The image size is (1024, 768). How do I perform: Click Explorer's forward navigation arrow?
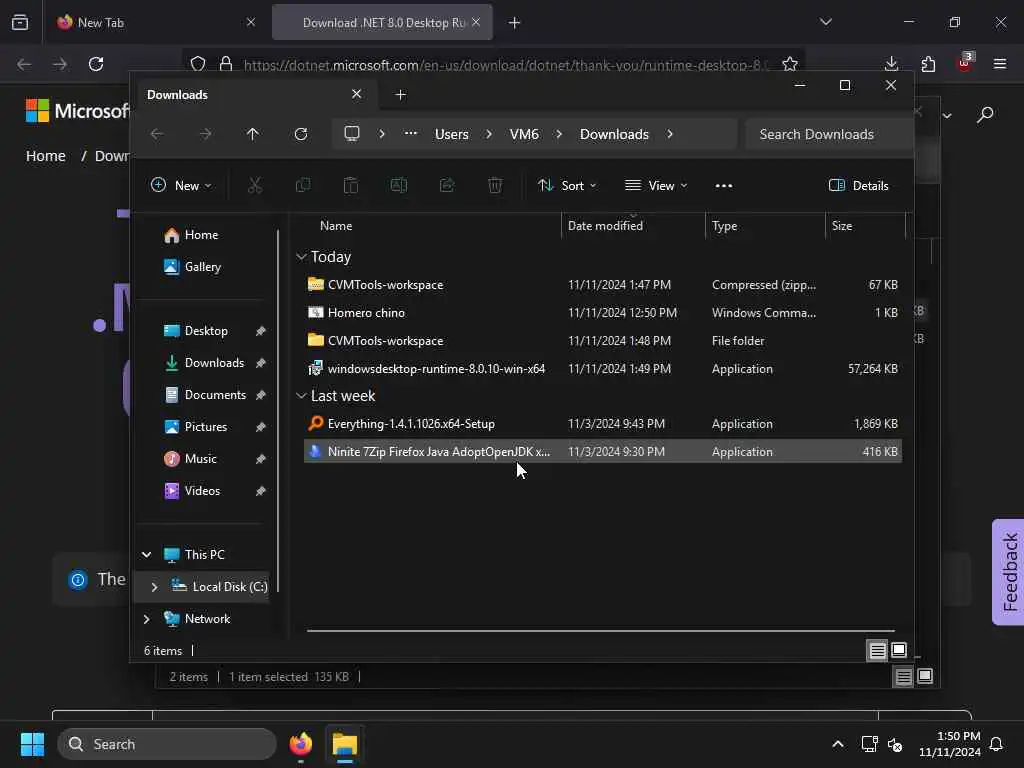coord(205,134)
